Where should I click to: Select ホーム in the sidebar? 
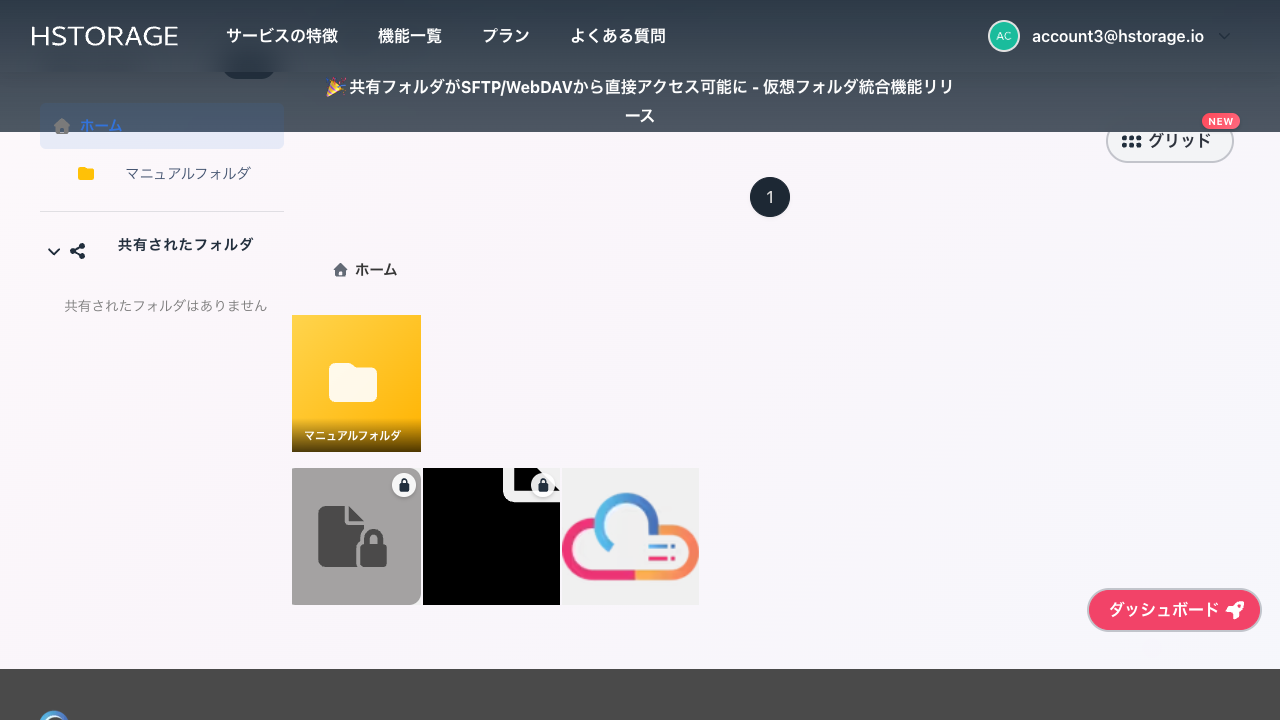162,126
